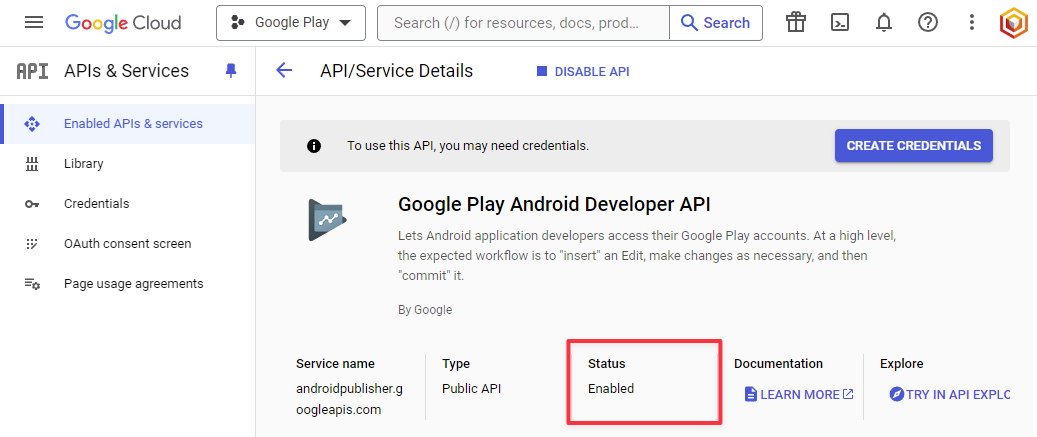The image size is (1037, 437).
Task: Click the Google Cloud logo
Action: 123,23
